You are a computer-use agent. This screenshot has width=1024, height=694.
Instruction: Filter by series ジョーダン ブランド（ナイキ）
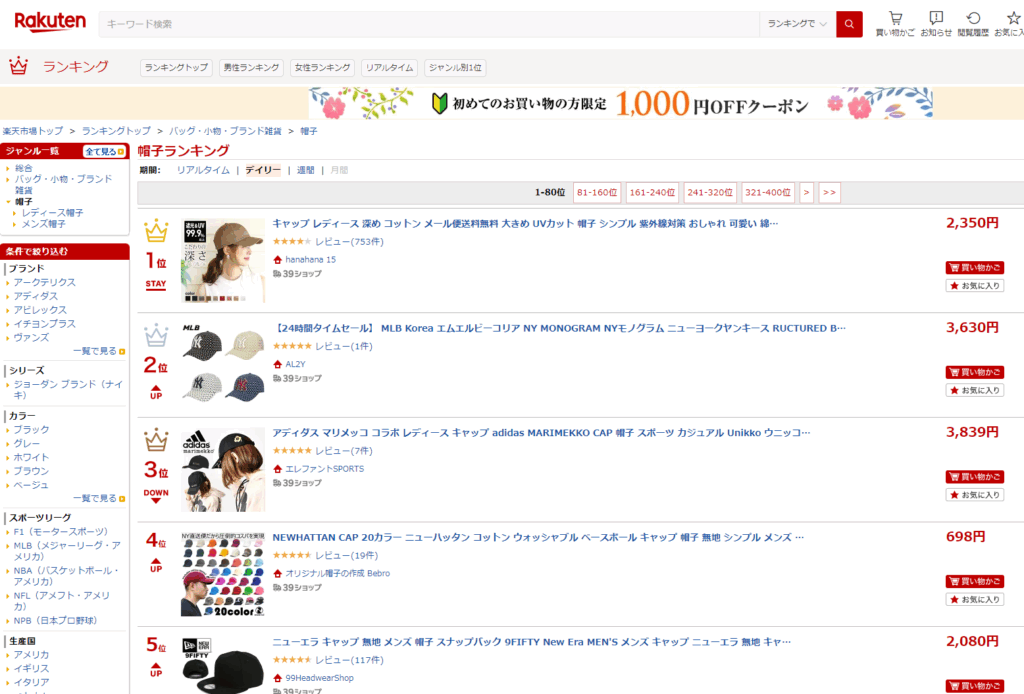[x=68, y=390]
